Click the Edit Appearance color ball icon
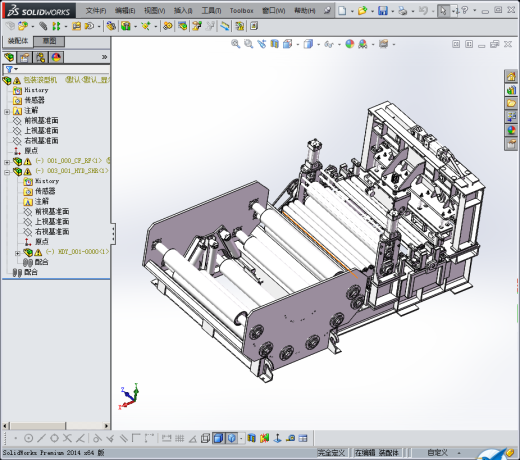This screenshot has width=520, height=460. click(x=350, y=44)
